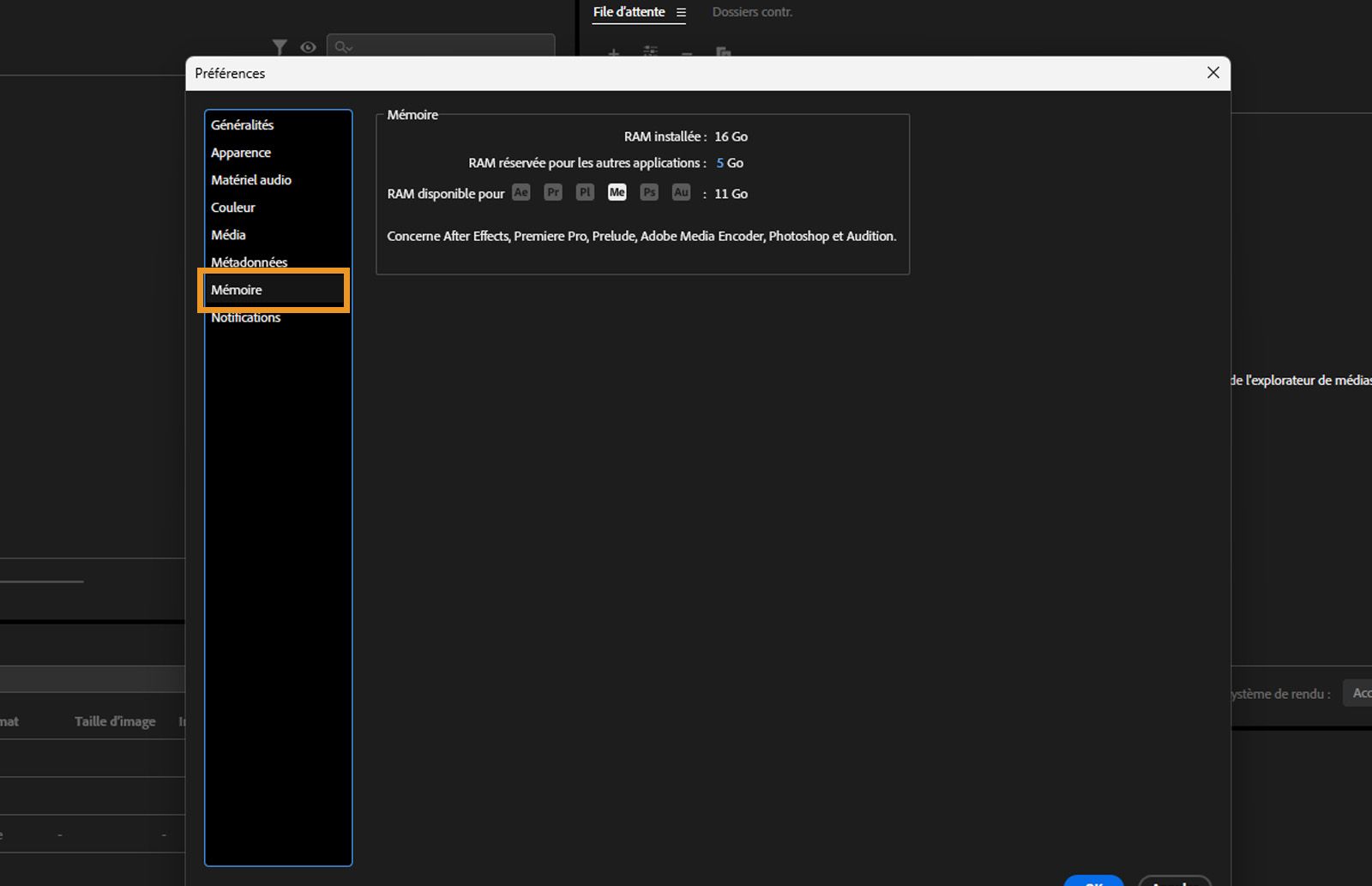The height and width of the screenshot is (886, 1372).
Task: Click the Concerne After Effects, Premiere Pro description text
Action: pos(641,236)
